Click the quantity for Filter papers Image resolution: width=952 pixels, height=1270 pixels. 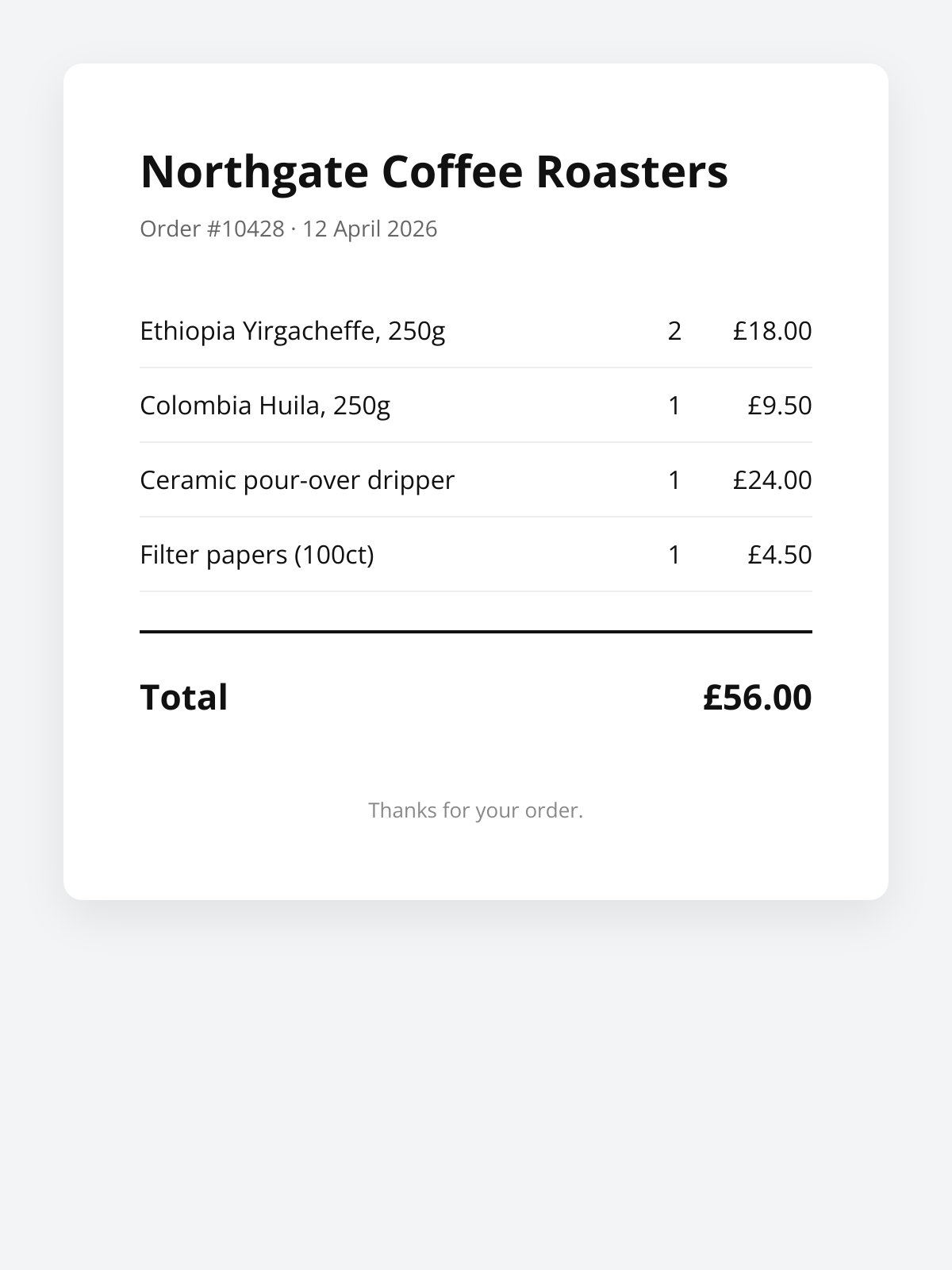click(674, 555)
